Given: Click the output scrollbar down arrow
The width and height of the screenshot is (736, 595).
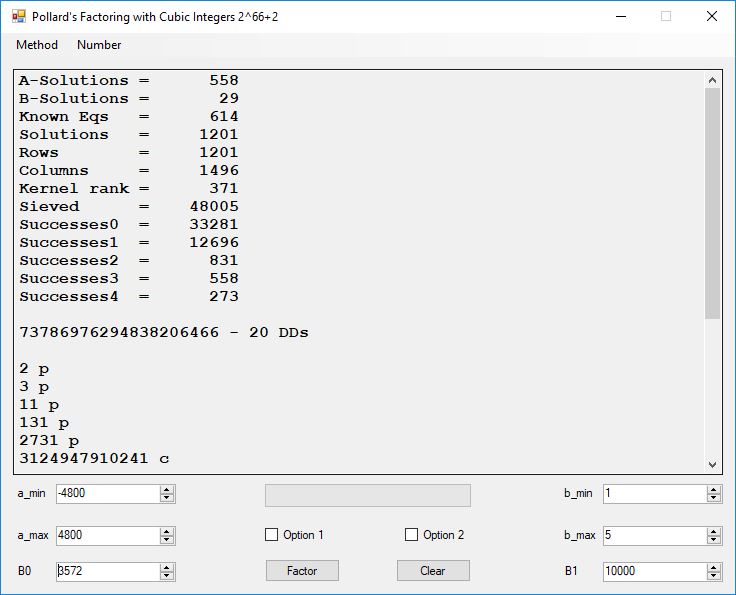Looking at the screenshot, I should point(713,465).
